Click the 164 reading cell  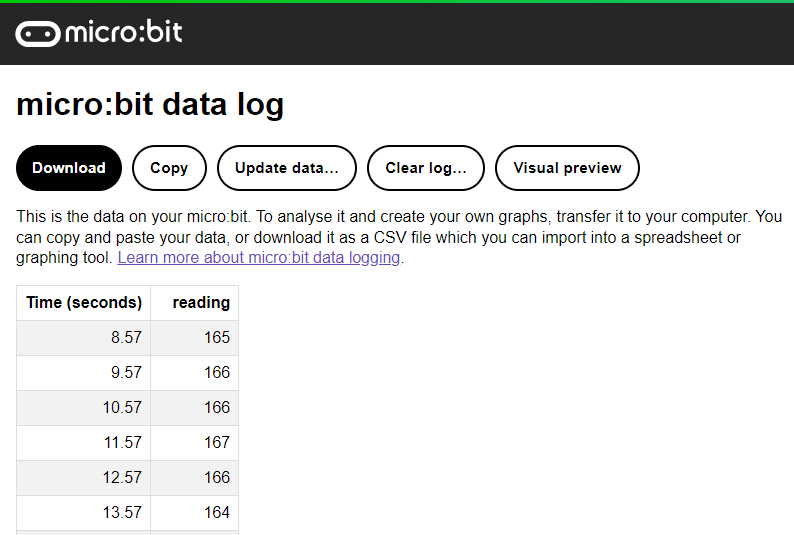coord(194,512)
